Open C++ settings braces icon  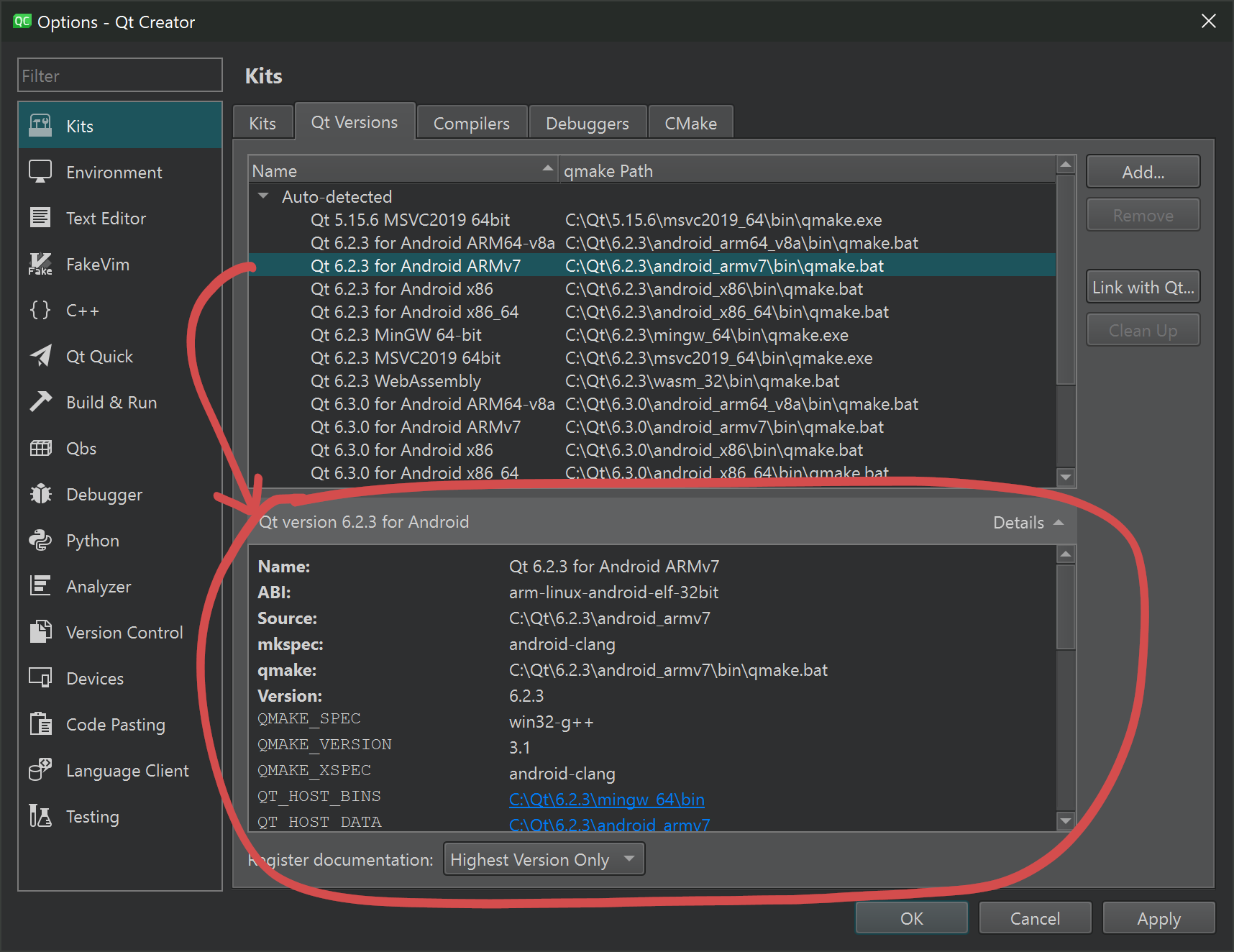[x=40, y=310]
